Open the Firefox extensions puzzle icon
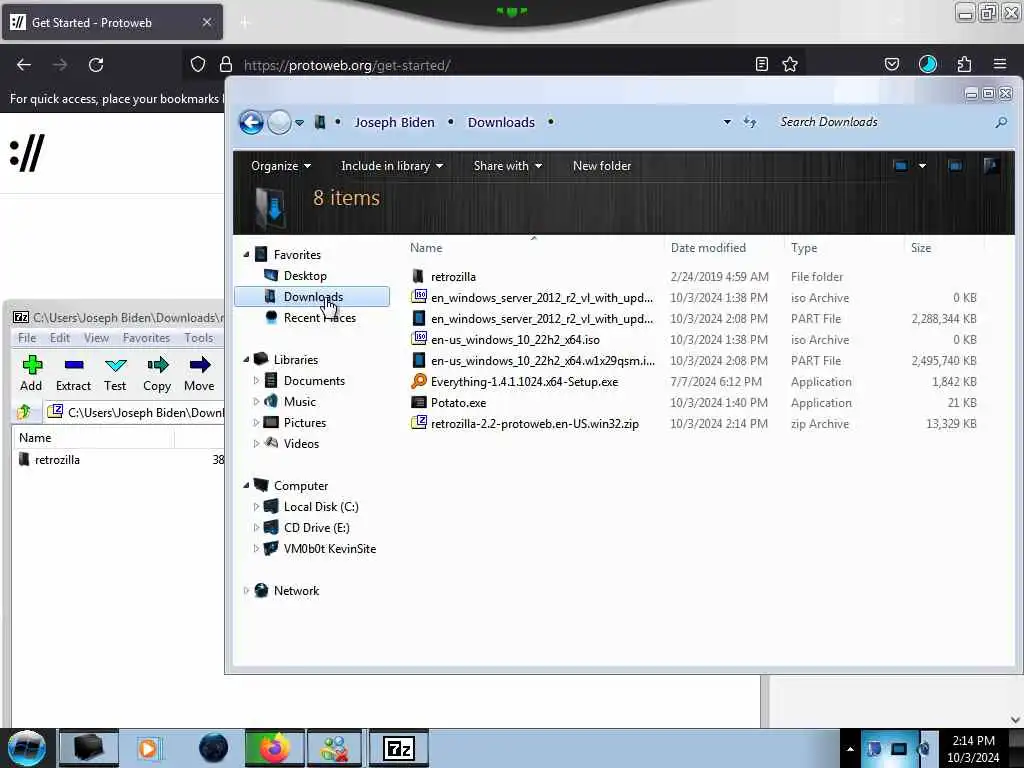The height and width of the screenshot is (768, 1024). pos(964,64)
